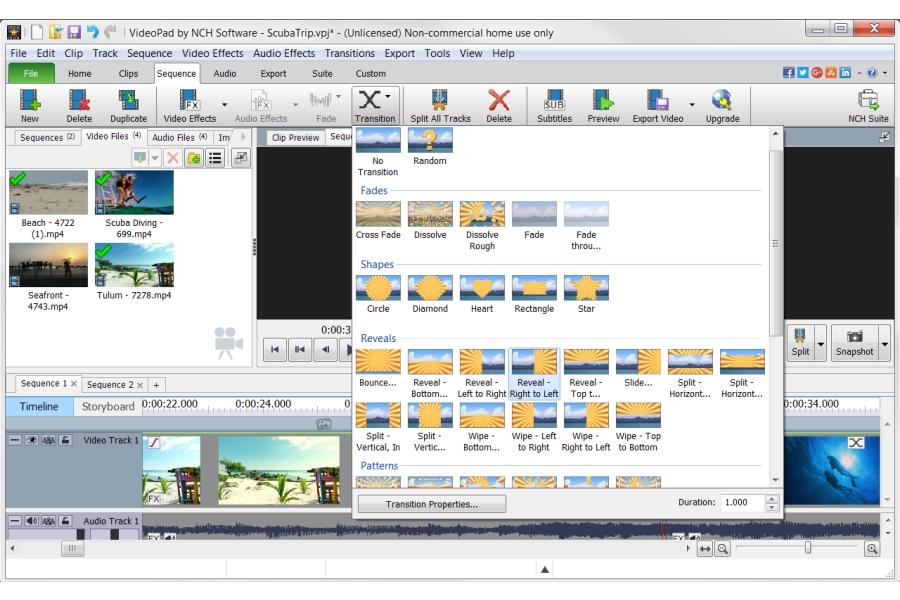Click Transition Properties button

432,504
